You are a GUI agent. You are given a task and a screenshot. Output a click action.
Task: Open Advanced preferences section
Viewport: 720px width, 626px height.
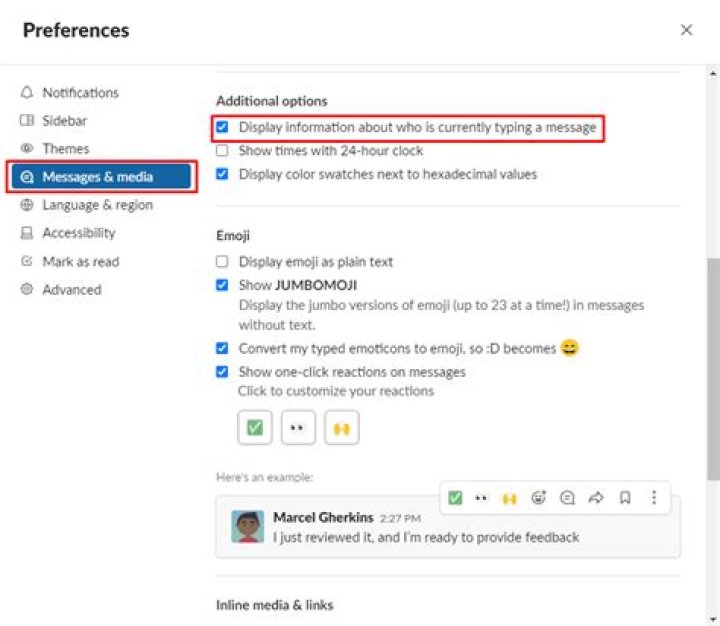71,290
